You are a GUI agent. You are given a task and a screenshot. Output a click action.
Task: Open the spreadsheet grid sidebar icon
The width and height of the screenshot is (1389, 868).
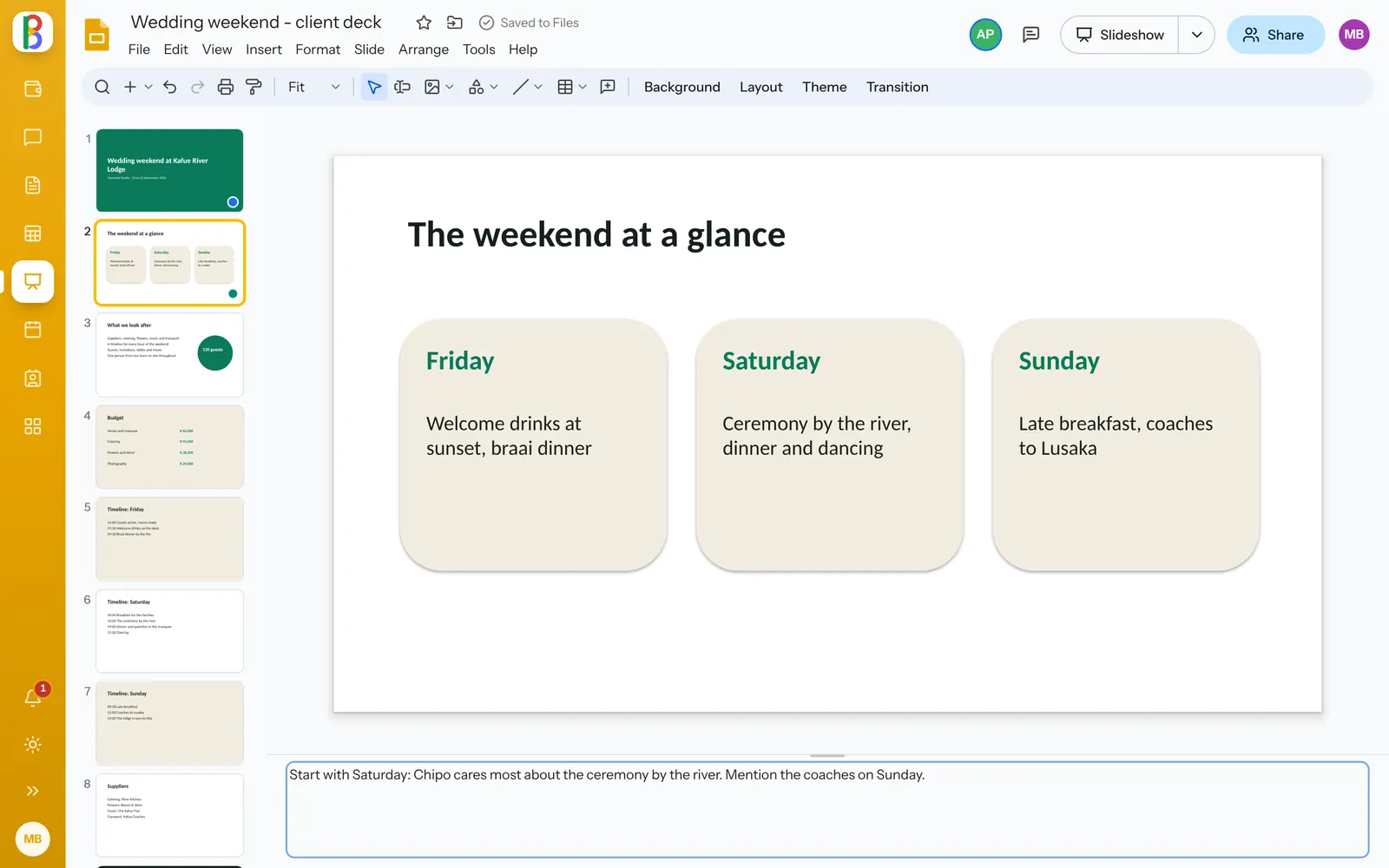33,233
